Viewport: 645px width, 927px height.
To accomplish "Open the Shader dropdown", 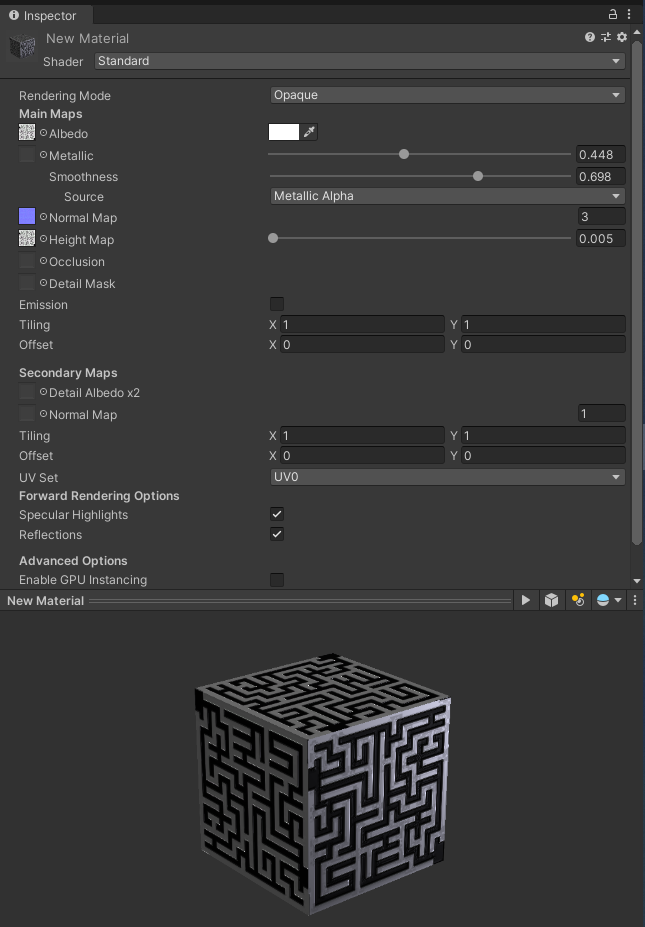I will [x=359, y=61].
